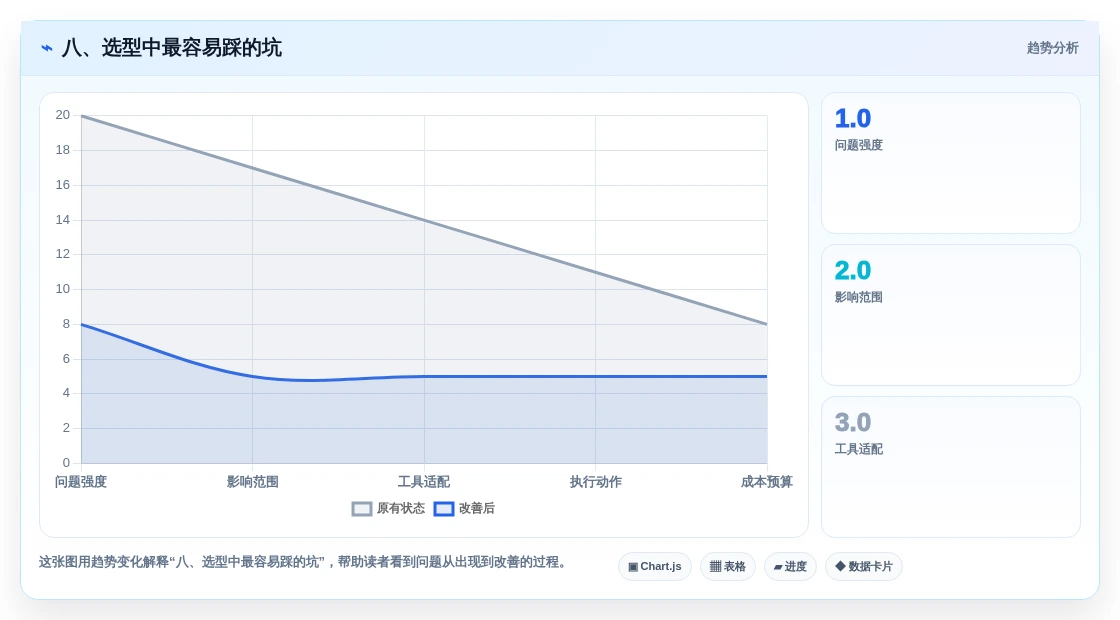
Task: Select the 数据卡片 tag
Action: coord(864,566)
